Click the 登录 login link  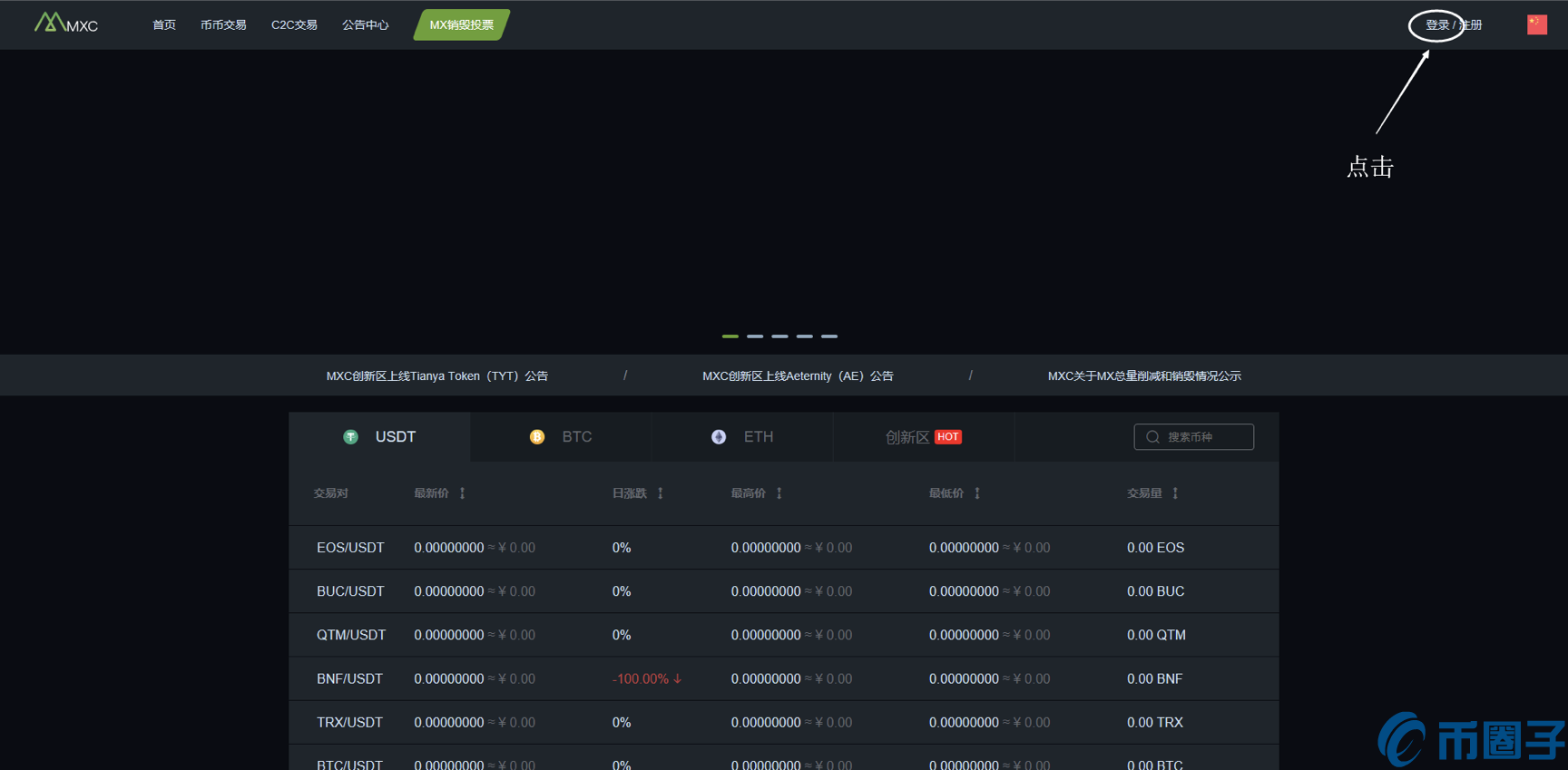coord(1437,25)
